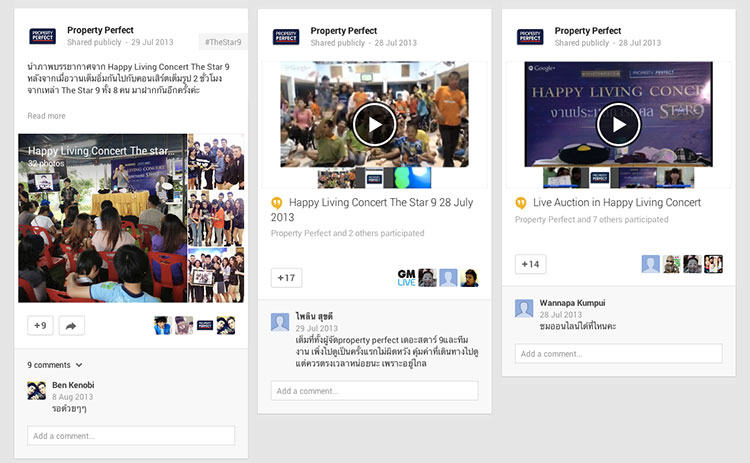Open Wannapa Kumpui's profile avatar
Image resolution: width=750 pixels, height=463 pixels.
(524, 308)
